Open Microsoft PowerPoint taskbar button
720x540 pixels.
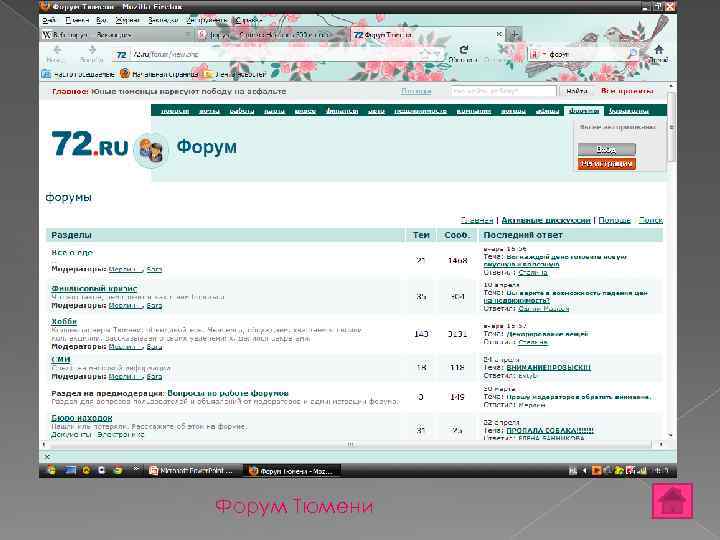pyautogui.click(x=192, y=471)
